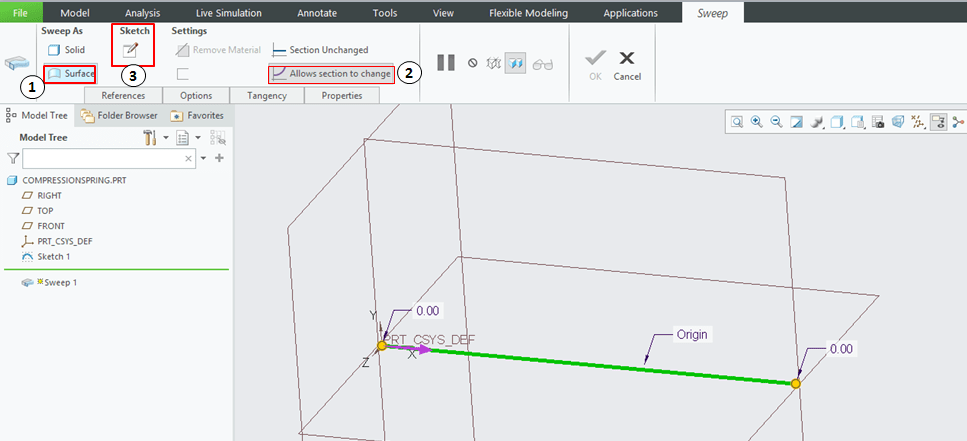Click the green checkmark OK icon
The image size is (967, 441).
[x=595, y=60]
